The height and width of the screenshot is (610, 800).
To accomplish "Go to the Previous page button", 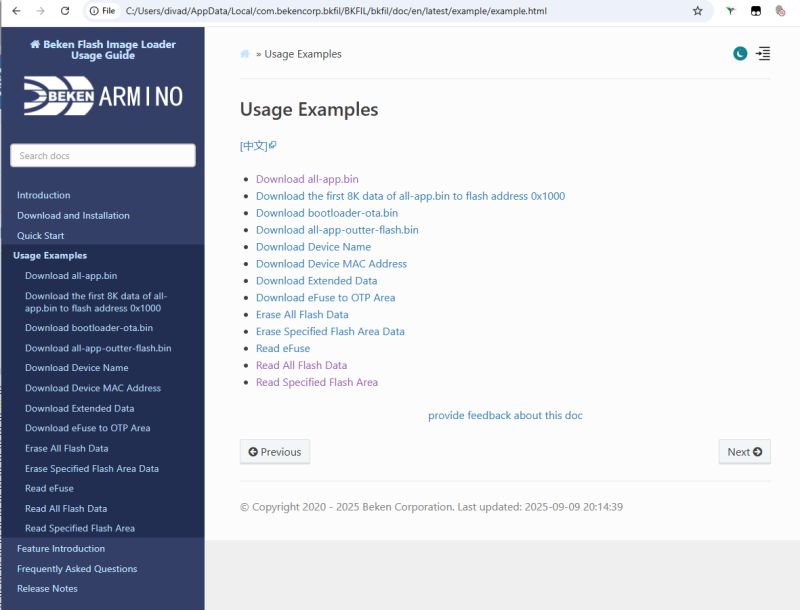I will click(x=275, y=452).
